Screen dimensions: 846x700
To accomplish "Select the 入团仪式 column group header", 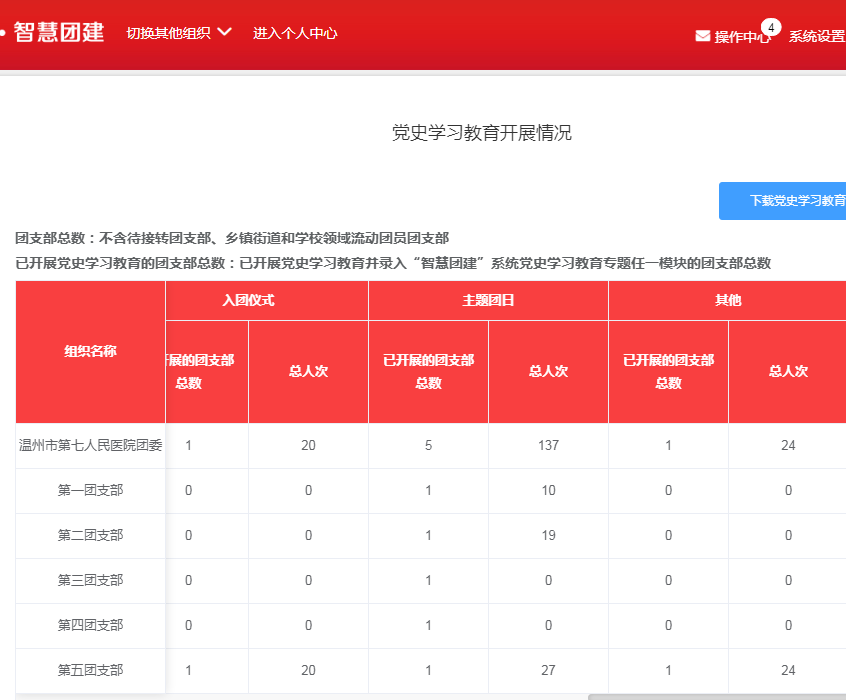I will (x=248, y=300).
